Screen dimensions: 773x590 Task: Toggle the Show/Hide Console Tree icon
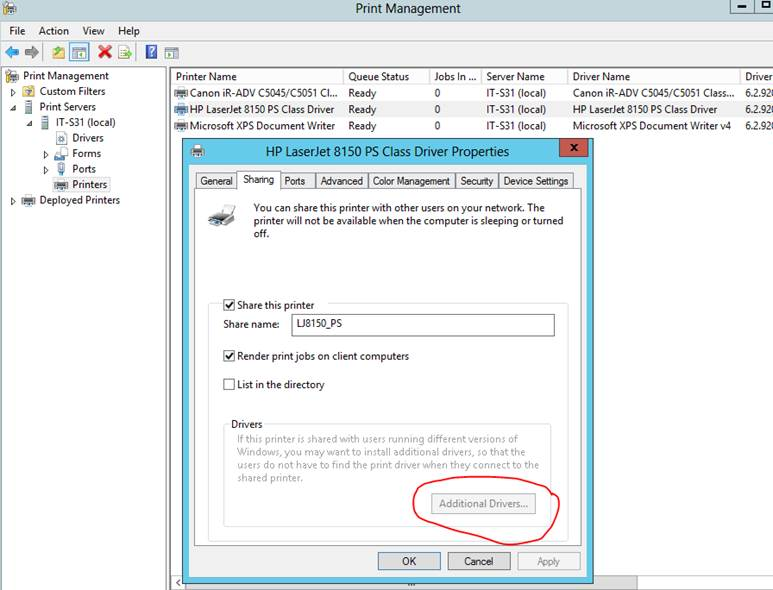point(79,52)
